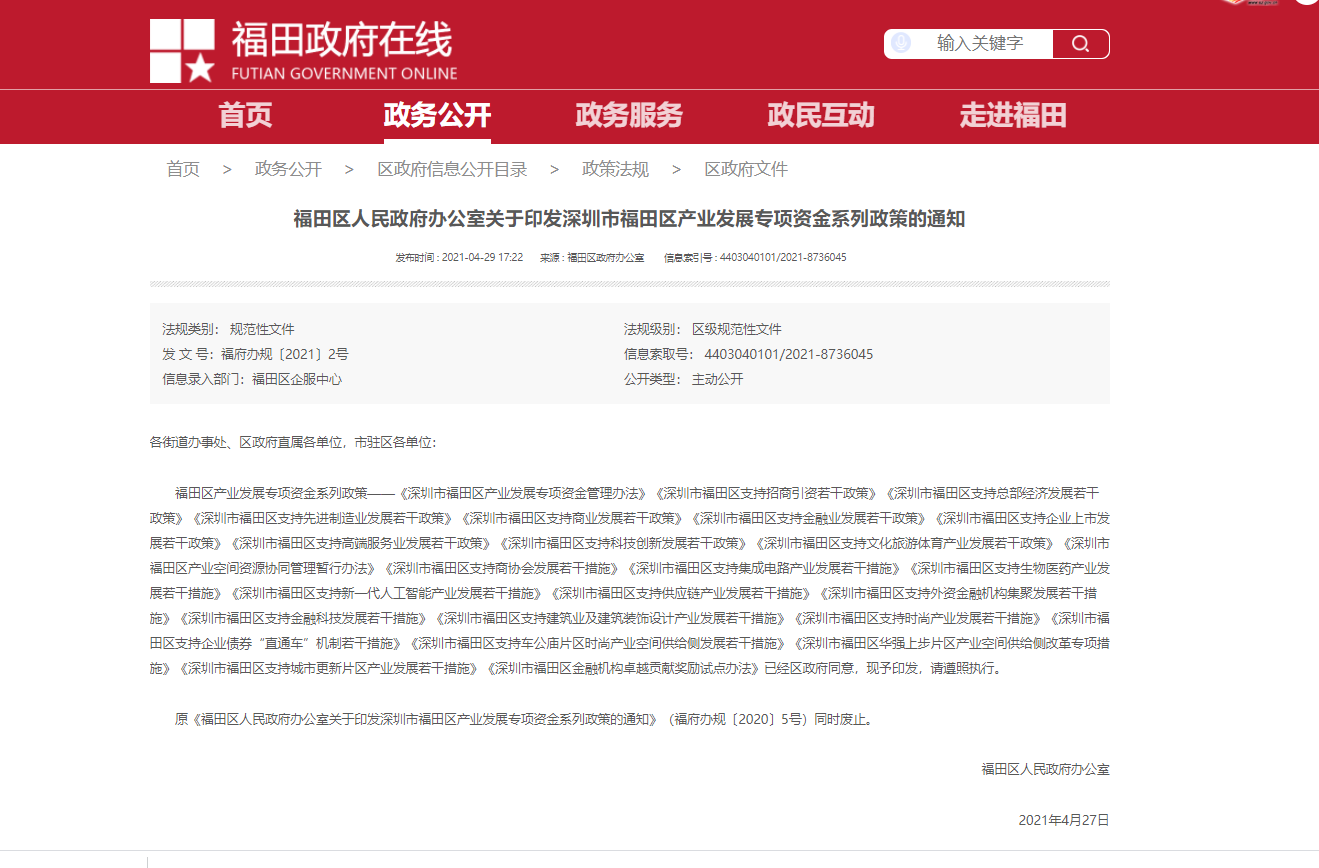Open the 政民互动 navigation item
This screenshot has height=868, width=1319.
coord(821,116)
